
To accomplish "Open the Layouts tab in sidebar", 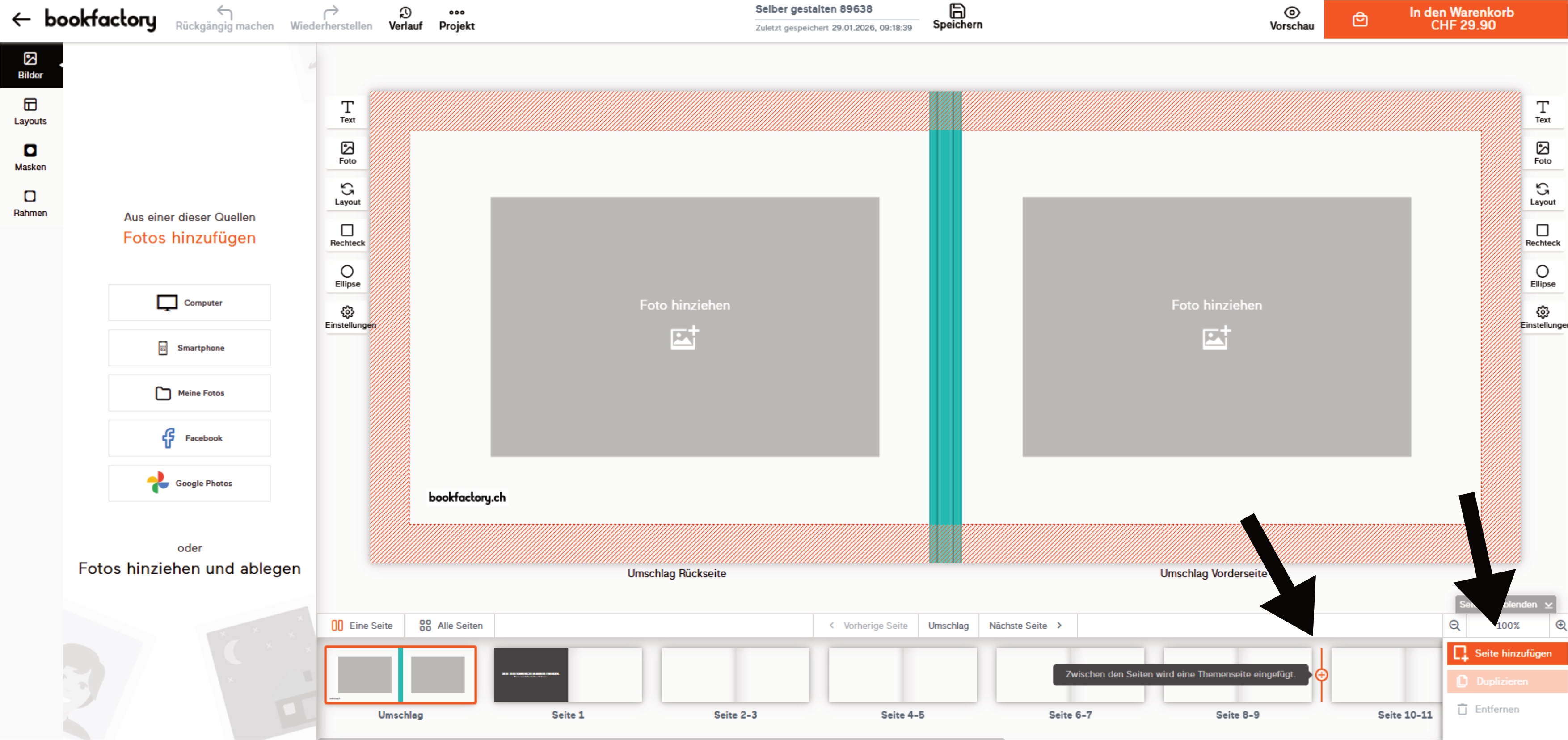I will tap(30, 111).
